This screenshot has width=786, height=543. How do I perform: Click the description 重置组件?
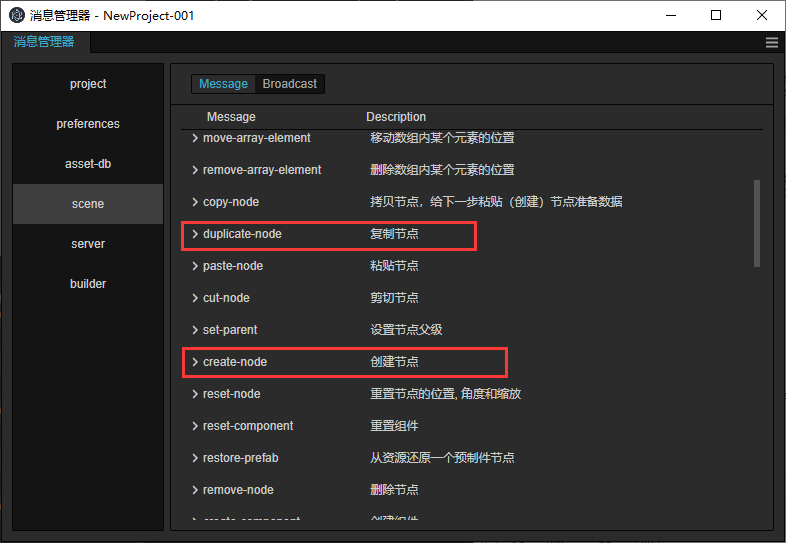point(395,426)
